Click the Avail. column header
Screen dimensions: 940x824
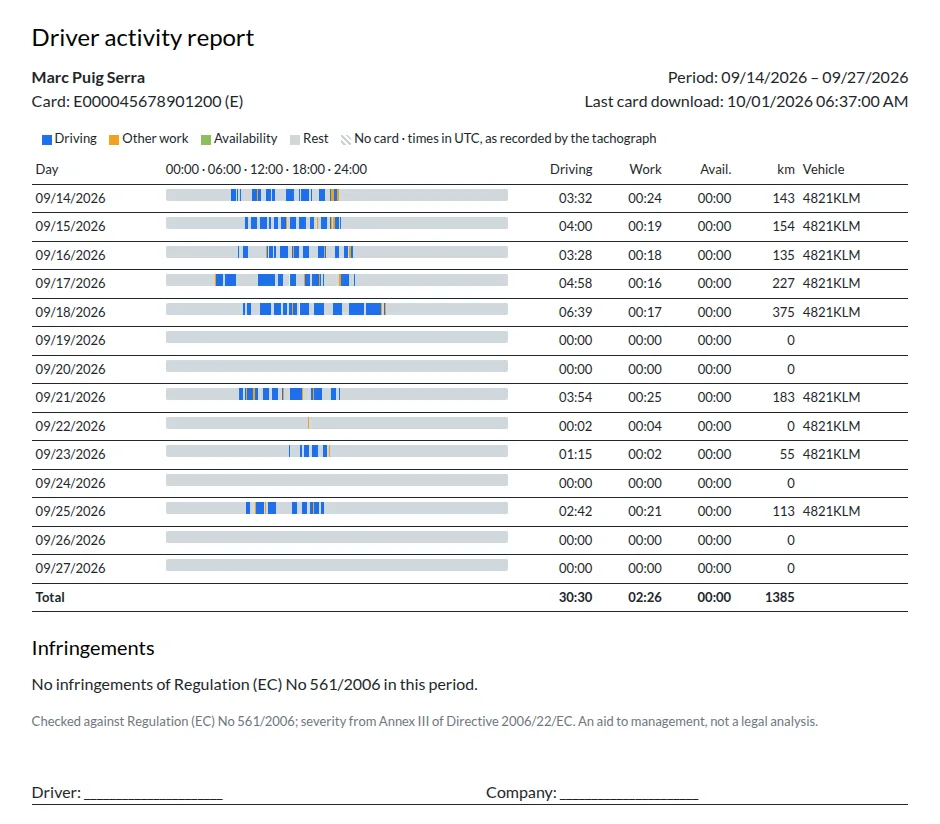[715, 170]
